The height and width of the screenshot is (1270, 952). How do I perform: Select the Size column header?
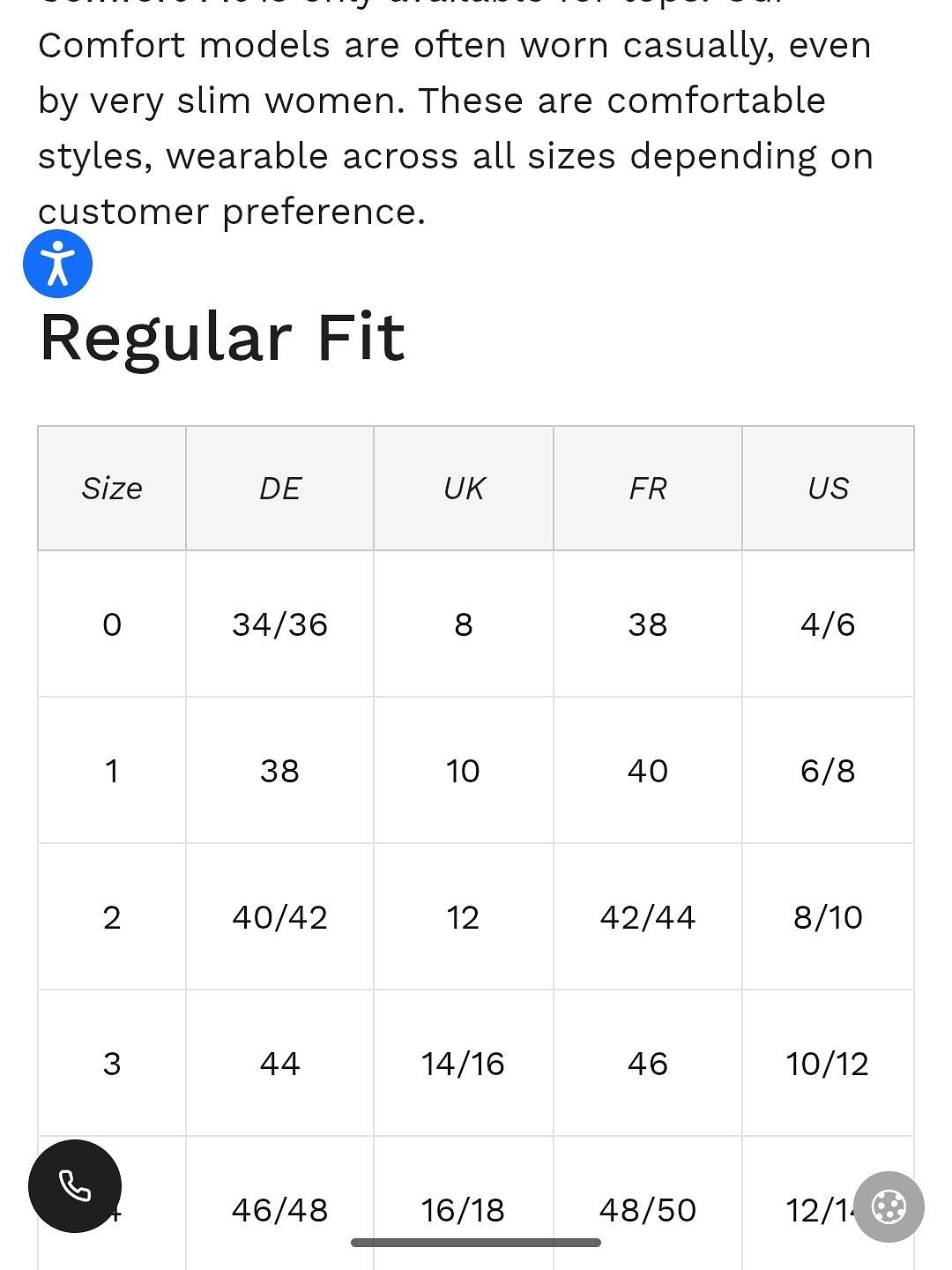click(112, 489)
